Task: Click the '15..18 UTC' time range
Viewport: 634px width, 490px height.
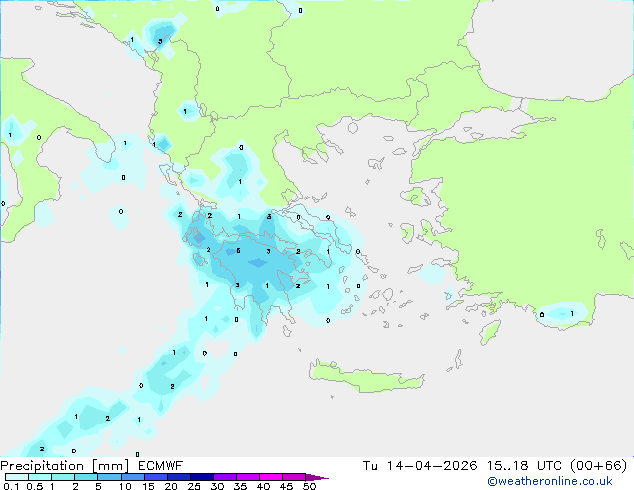Action: click(524, 466)
